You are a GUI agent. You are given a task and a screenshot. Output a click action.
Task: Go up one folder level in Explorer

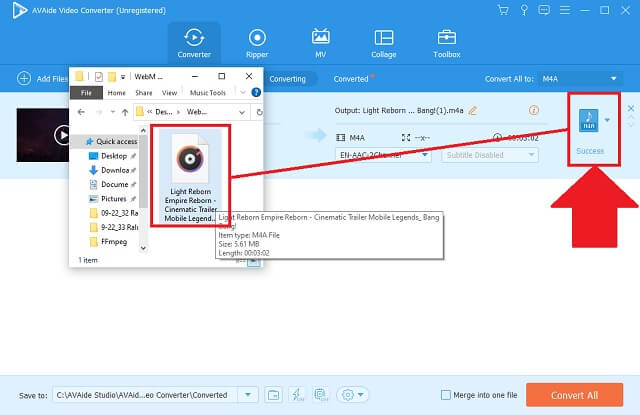tap(125, 112)
